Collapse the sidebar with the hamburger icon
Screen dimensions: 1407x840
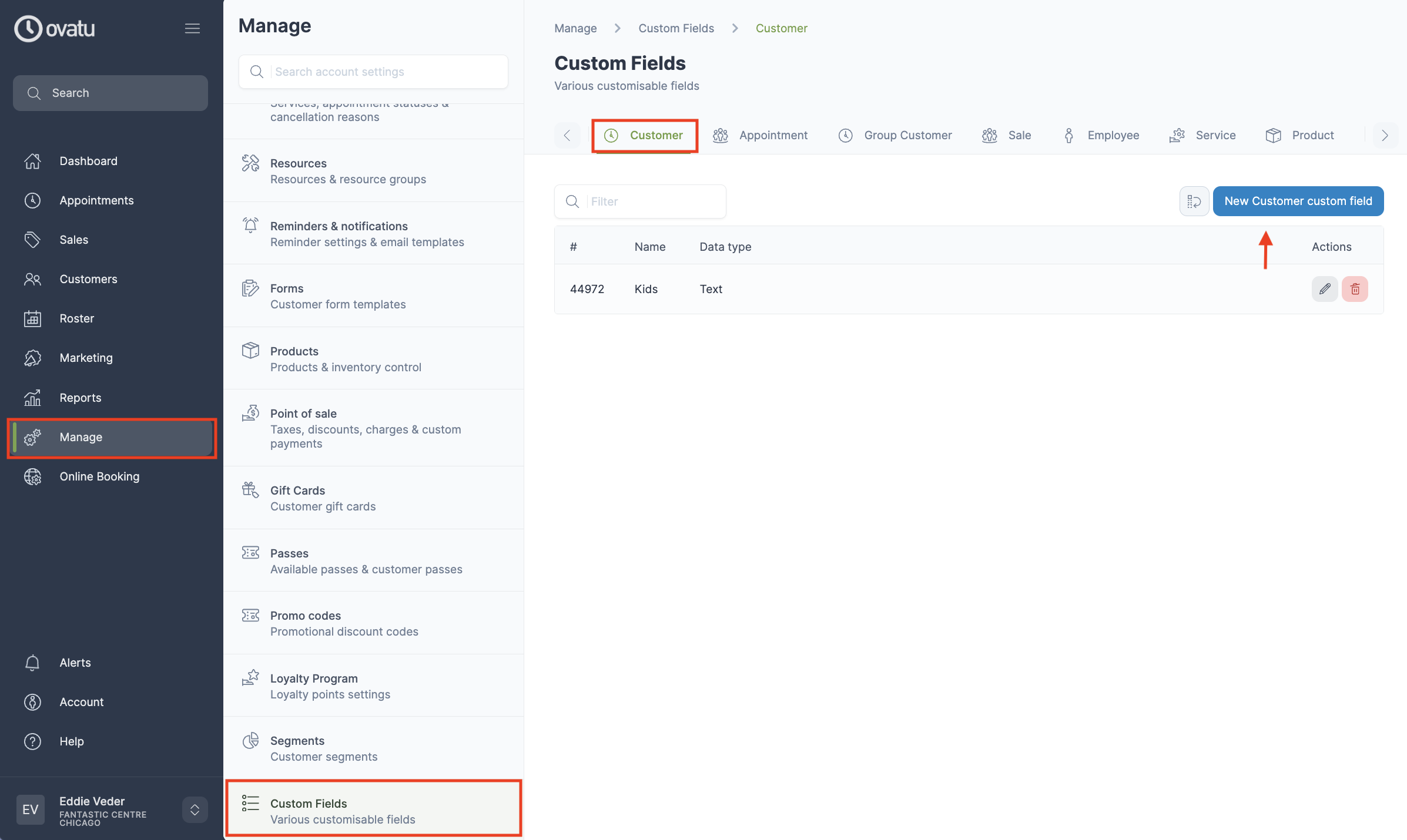coord(192,28)
